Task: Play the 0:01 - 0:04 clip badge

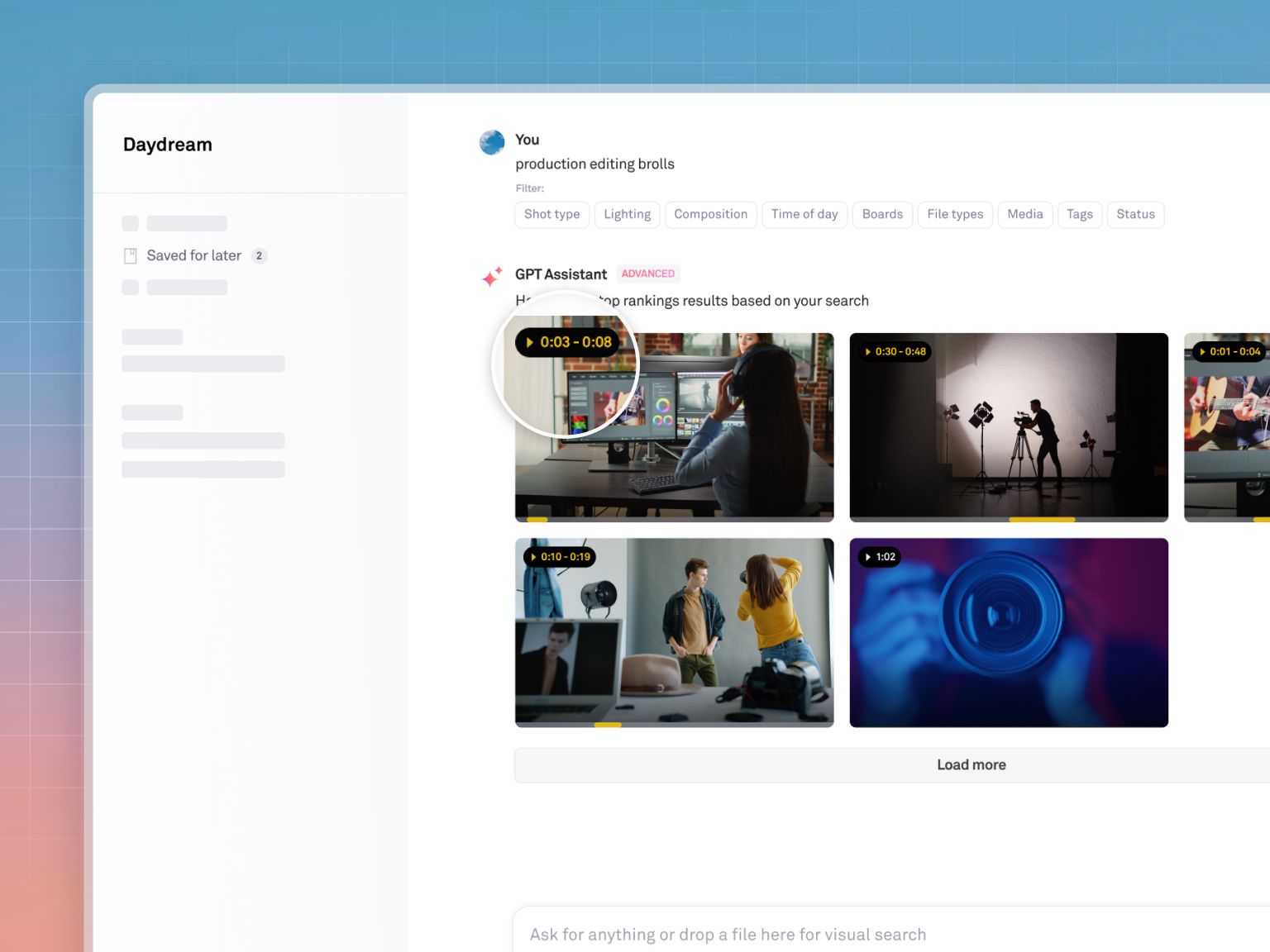Action: 1229,352
